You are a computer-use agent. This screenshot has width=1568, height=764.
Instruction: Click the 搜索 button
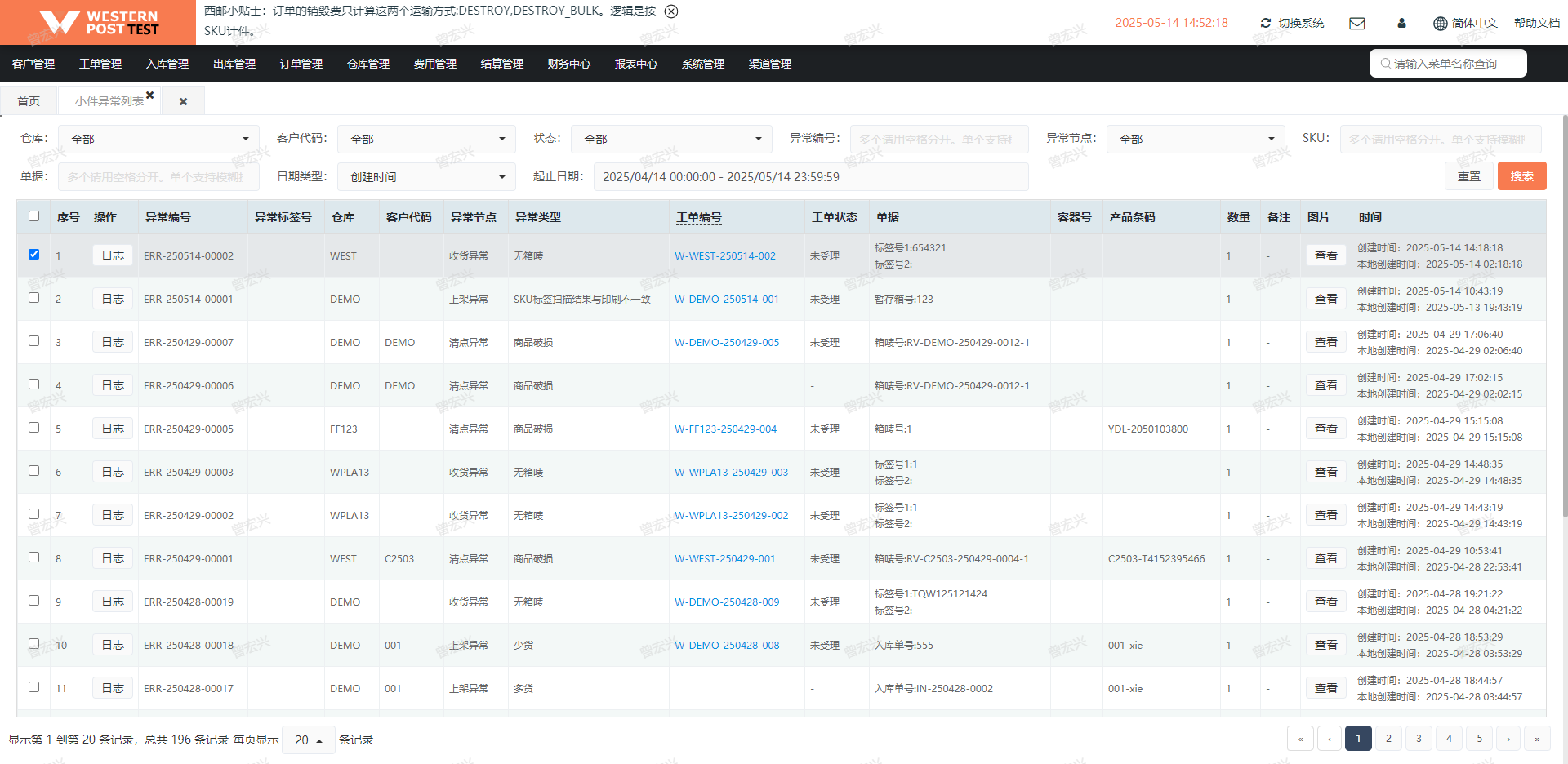[x=1522, y=176]
